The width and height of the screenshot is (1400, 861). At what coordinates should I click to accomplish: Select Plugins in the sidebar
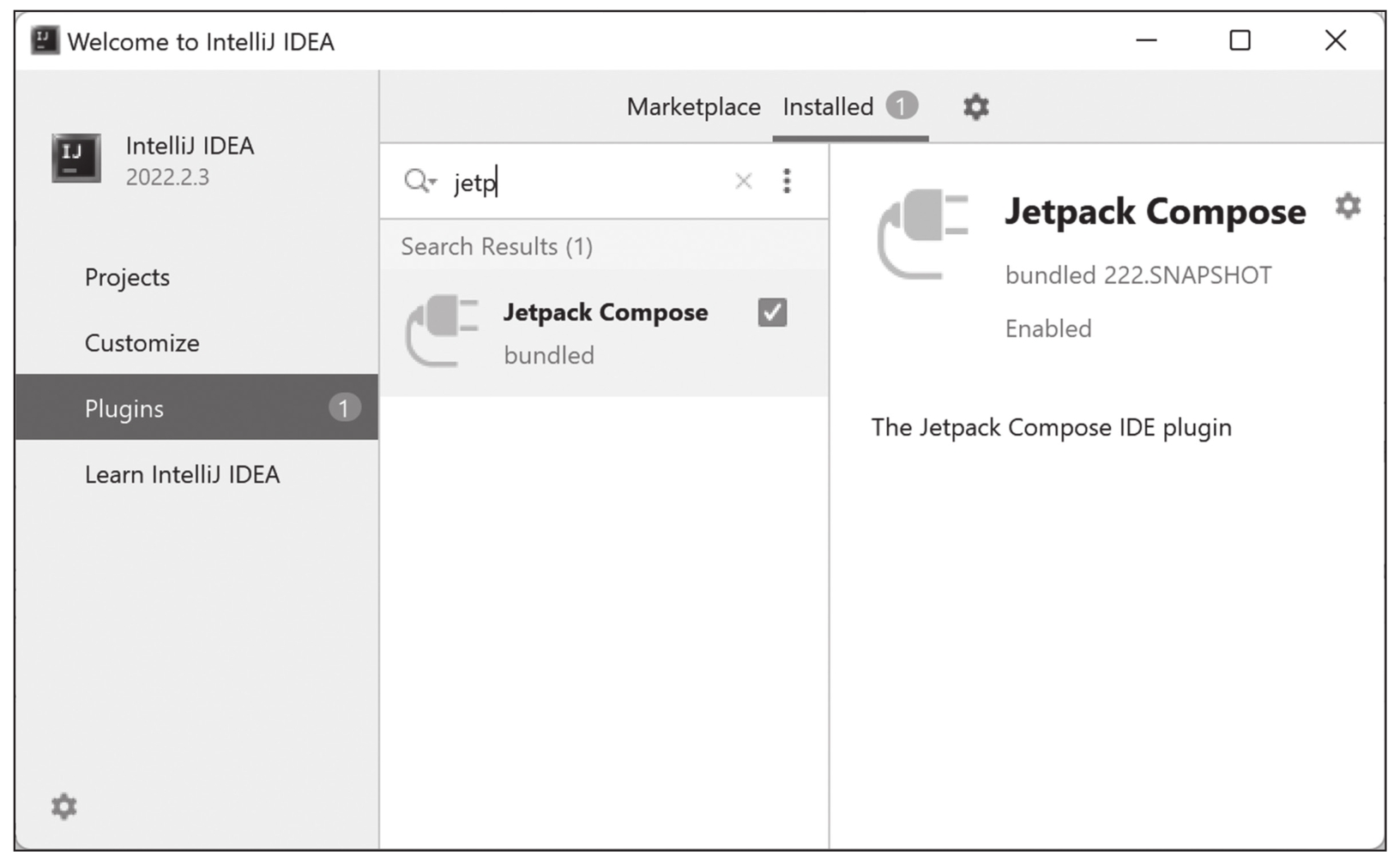click(196, 407)
